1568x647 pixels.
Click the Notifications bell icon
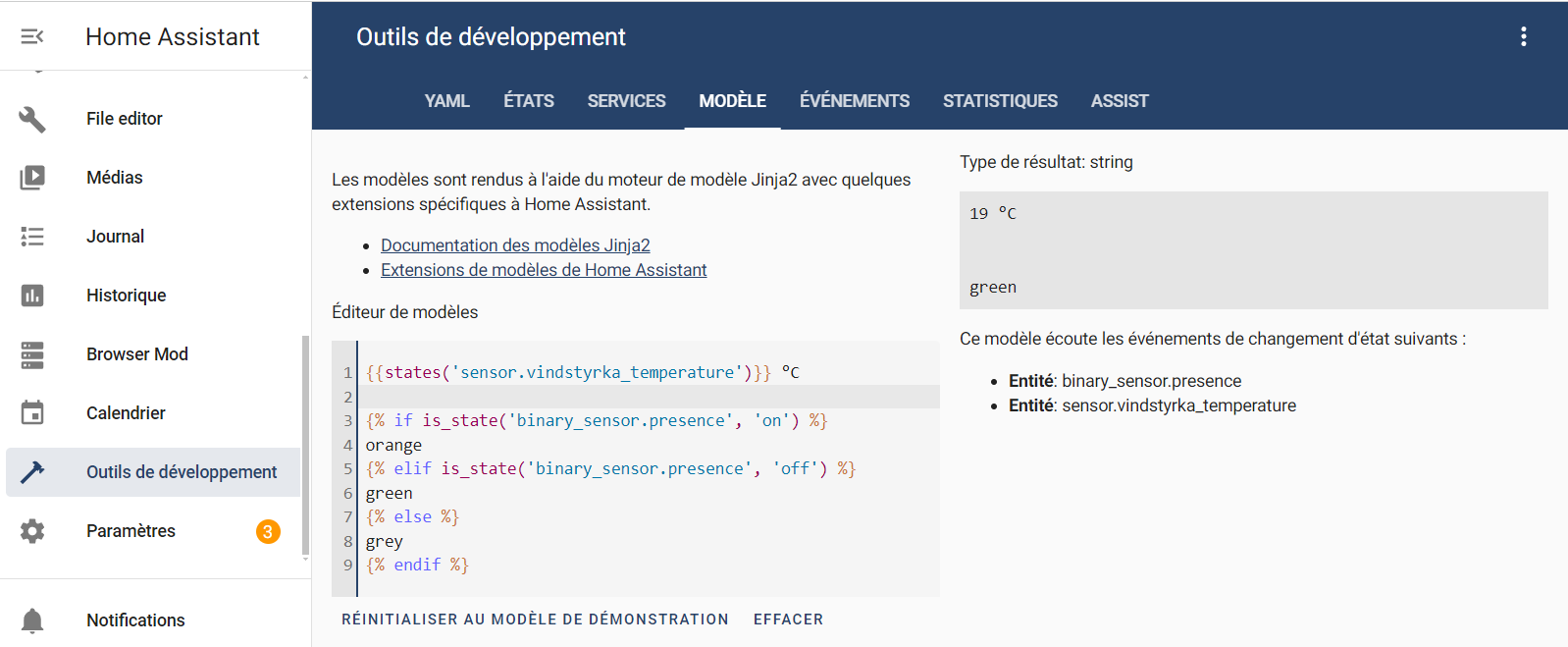(32, 620)
